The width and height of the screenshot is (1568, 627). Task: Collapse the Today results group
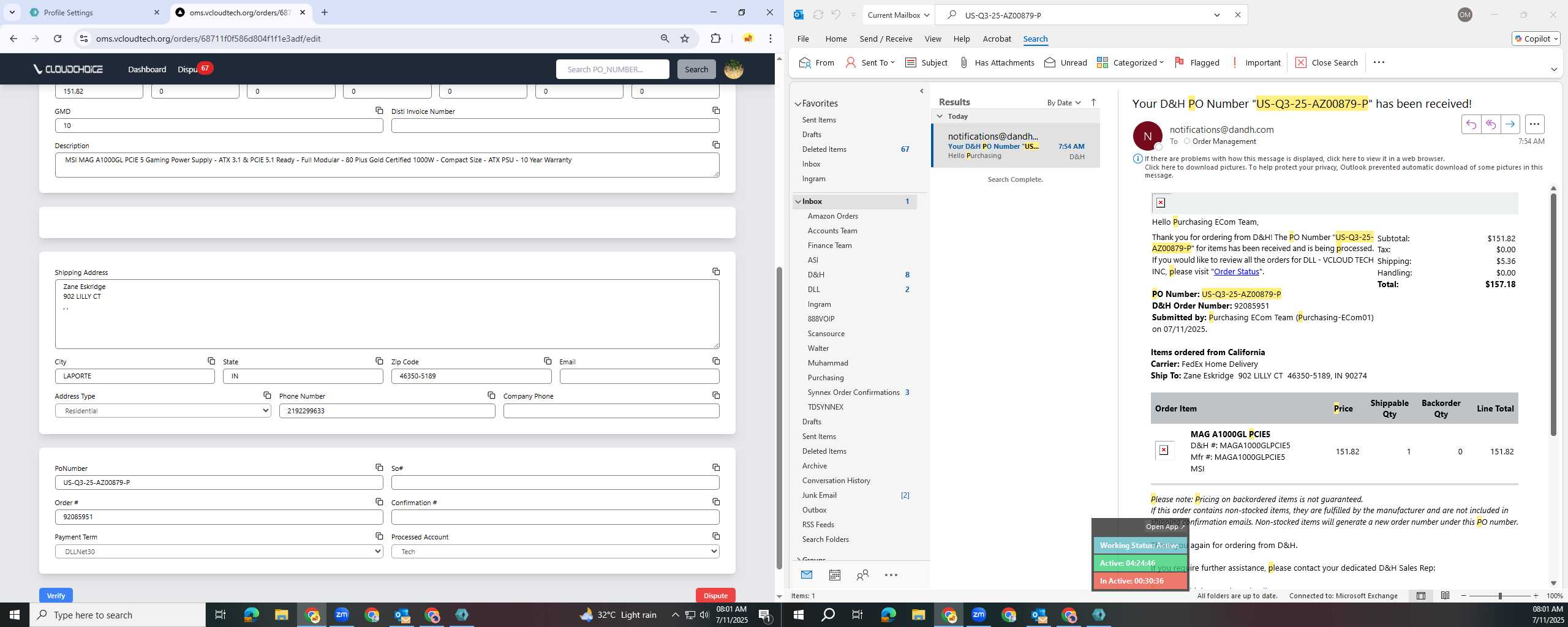(940, 116)
